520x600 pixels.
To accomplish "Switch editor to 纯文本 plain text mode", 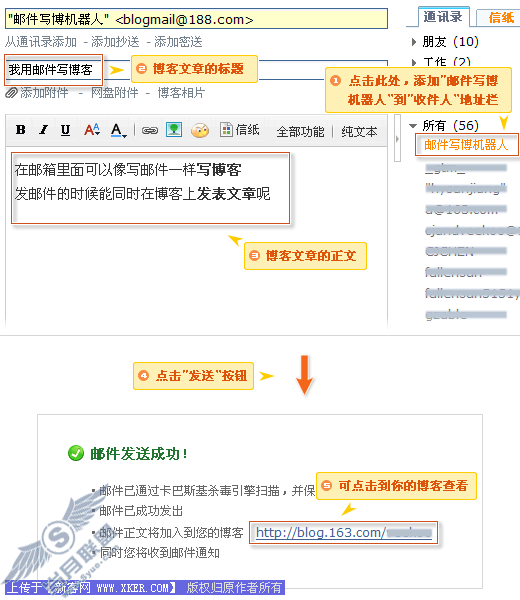I will point(359,131).
